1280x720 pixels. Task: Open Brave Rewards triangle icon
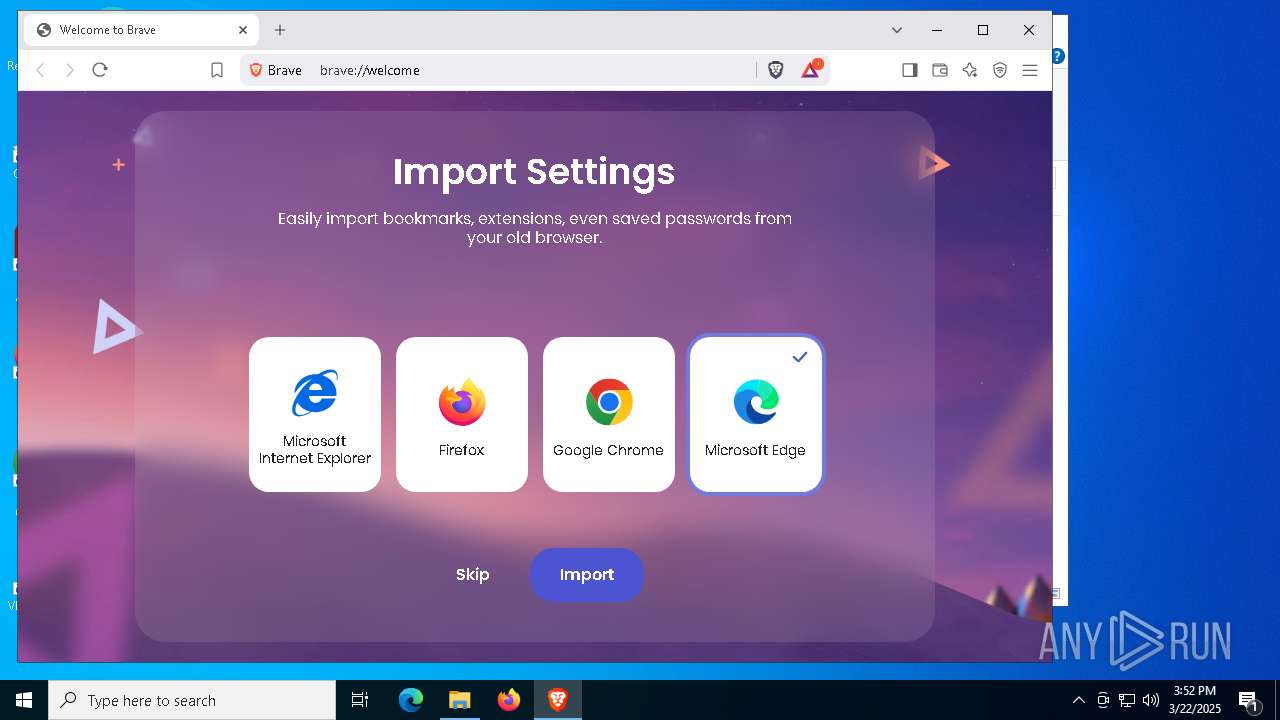click(x=811, y=70)
